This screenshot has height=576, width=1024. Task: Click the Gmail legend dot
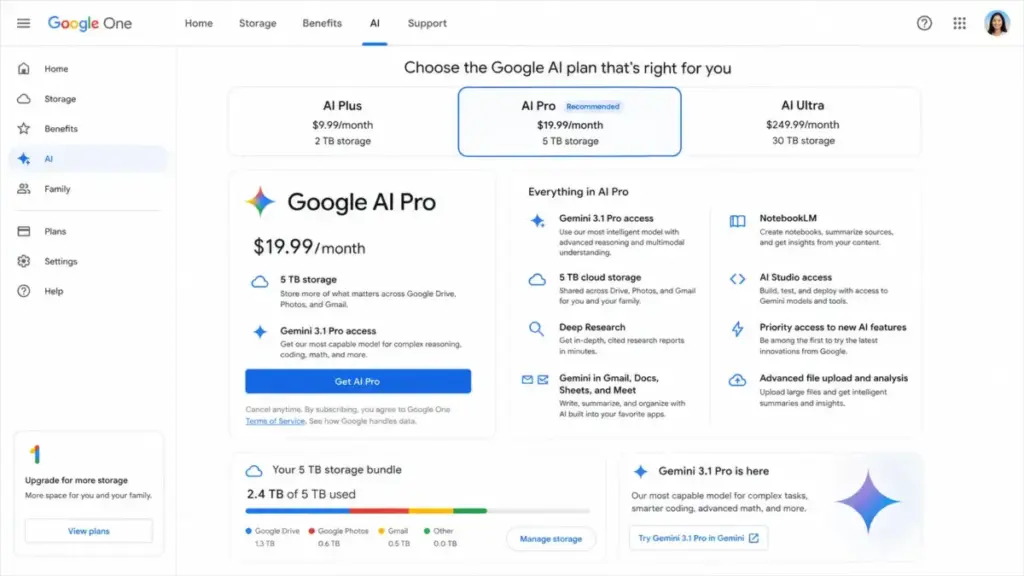[381, 531]
